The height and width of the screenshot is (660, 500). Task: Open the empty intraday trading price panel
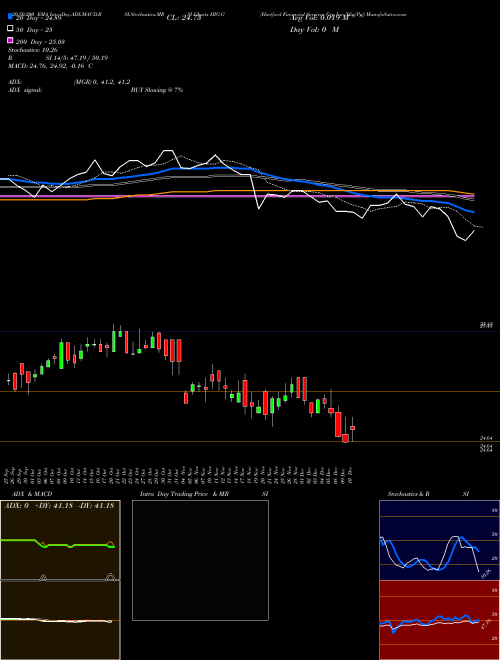(x=200, y=560)
